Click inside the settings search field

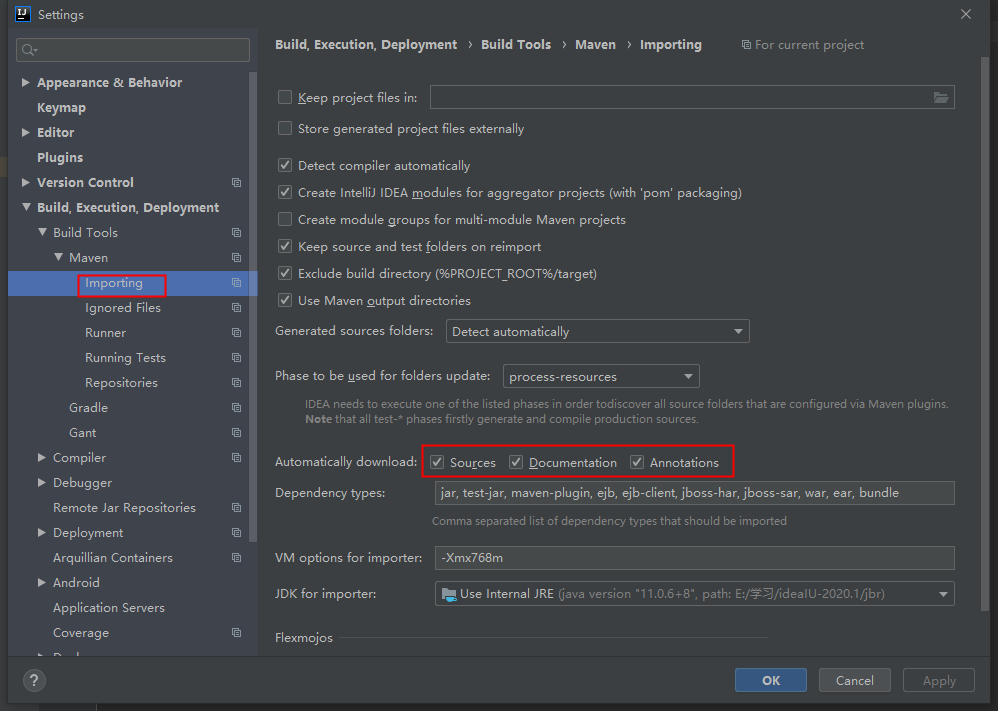click(x=133, y=50)
